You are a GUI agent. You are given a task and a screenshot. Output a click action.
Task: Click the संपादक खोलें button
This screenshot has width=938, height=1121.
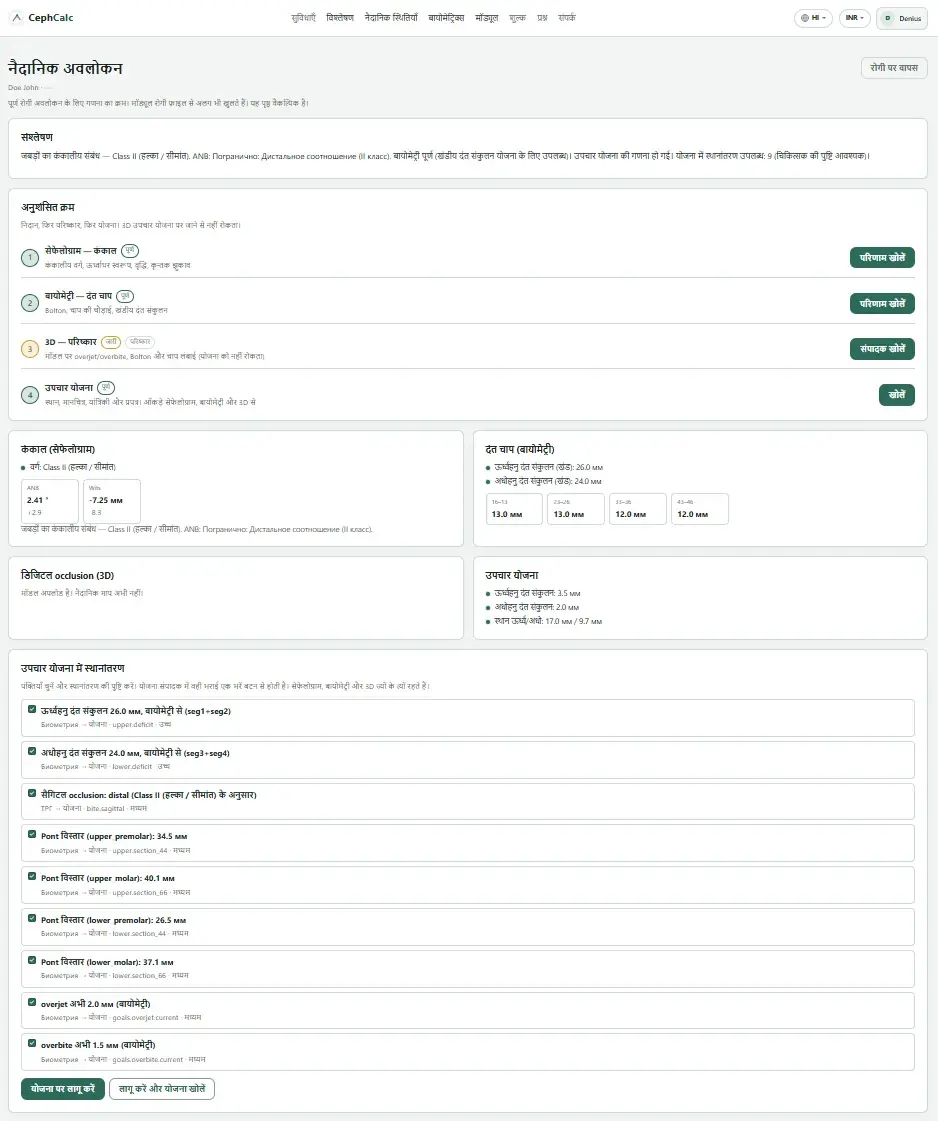point(882,349)
